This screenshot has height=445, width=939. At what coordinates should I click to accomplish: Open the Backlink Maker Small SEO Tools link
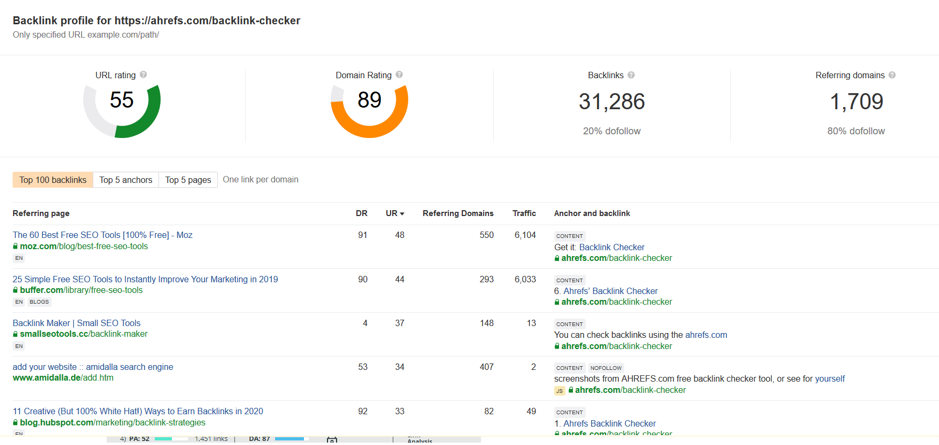point(77,323)
